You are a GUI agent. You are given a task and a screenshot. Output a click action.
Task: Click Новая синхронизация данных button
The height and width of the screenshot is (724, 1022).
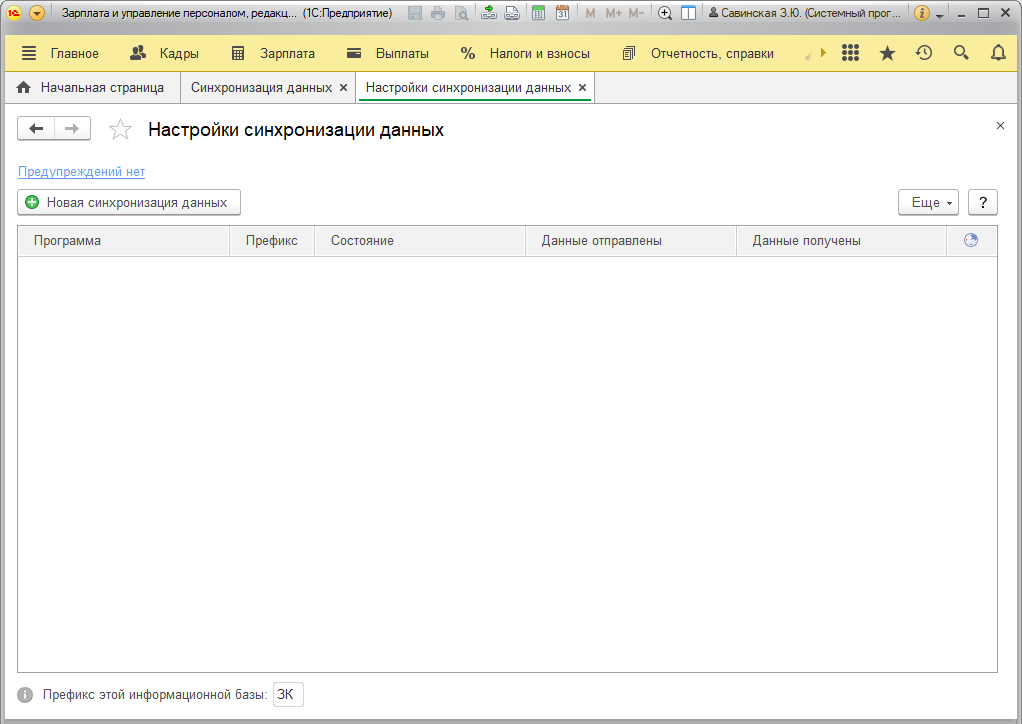(x=129, y=202)
